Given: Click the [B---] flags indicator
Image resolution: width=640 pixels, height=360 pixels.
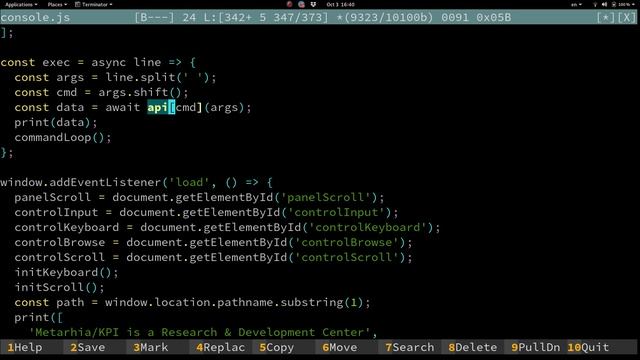Looking at the screenshot, I should (x=154, y=18).
